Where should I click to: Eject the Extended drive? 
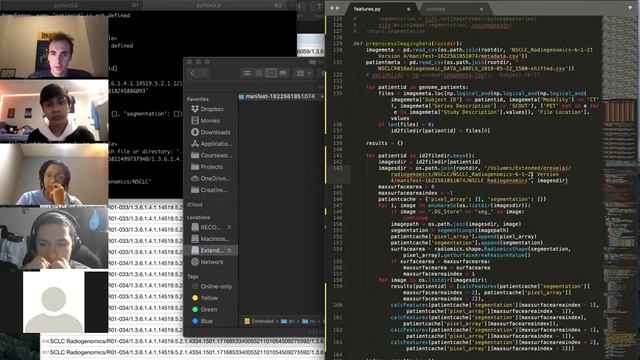point(229,250)
